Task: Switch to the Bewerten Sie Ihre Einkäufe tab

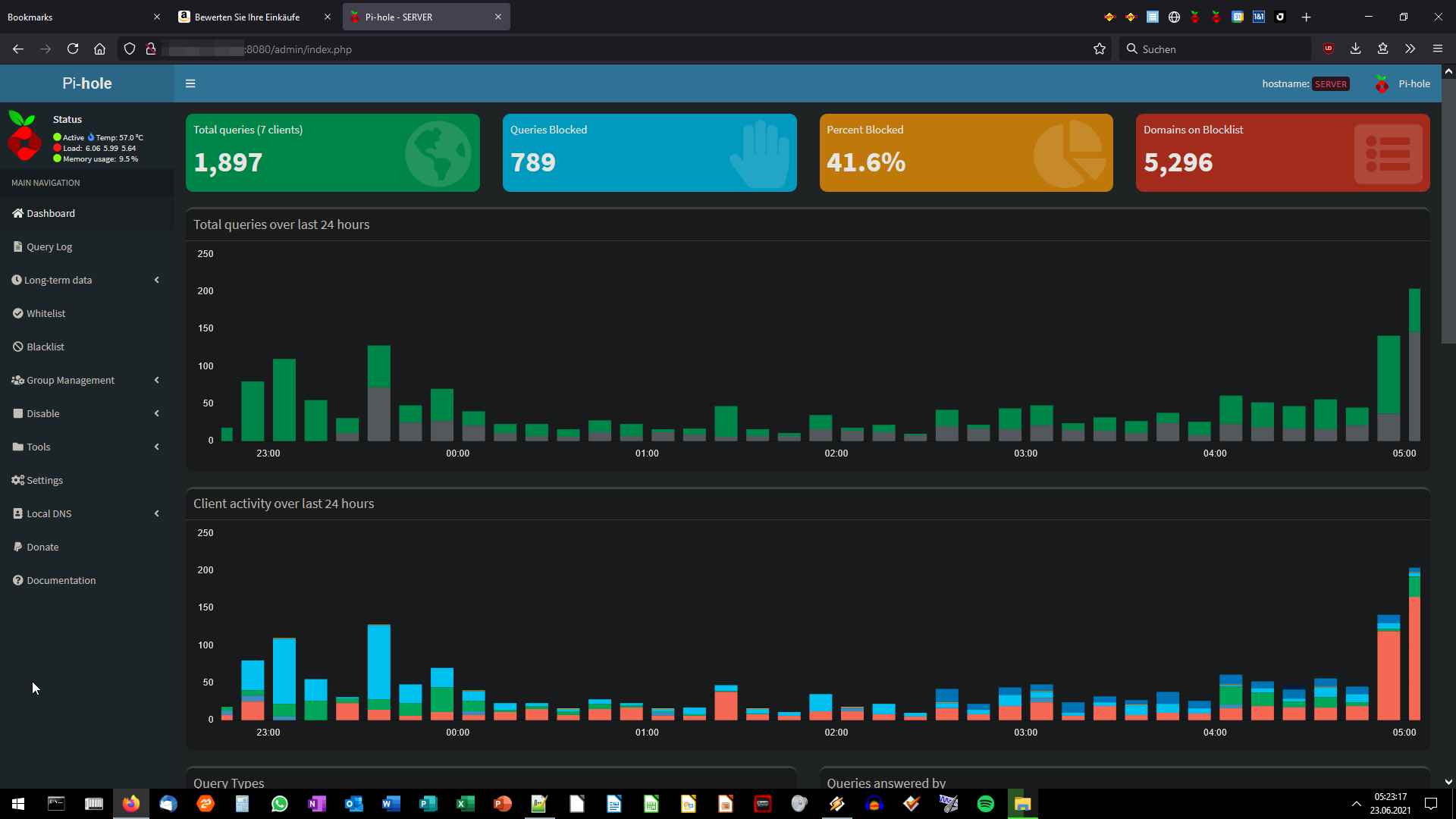Action: [x=247, y=17]
